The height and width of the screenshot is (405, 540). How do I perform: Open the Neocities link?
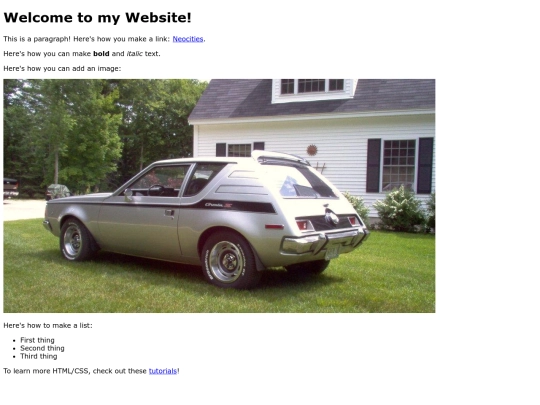[x=188, y=39]
